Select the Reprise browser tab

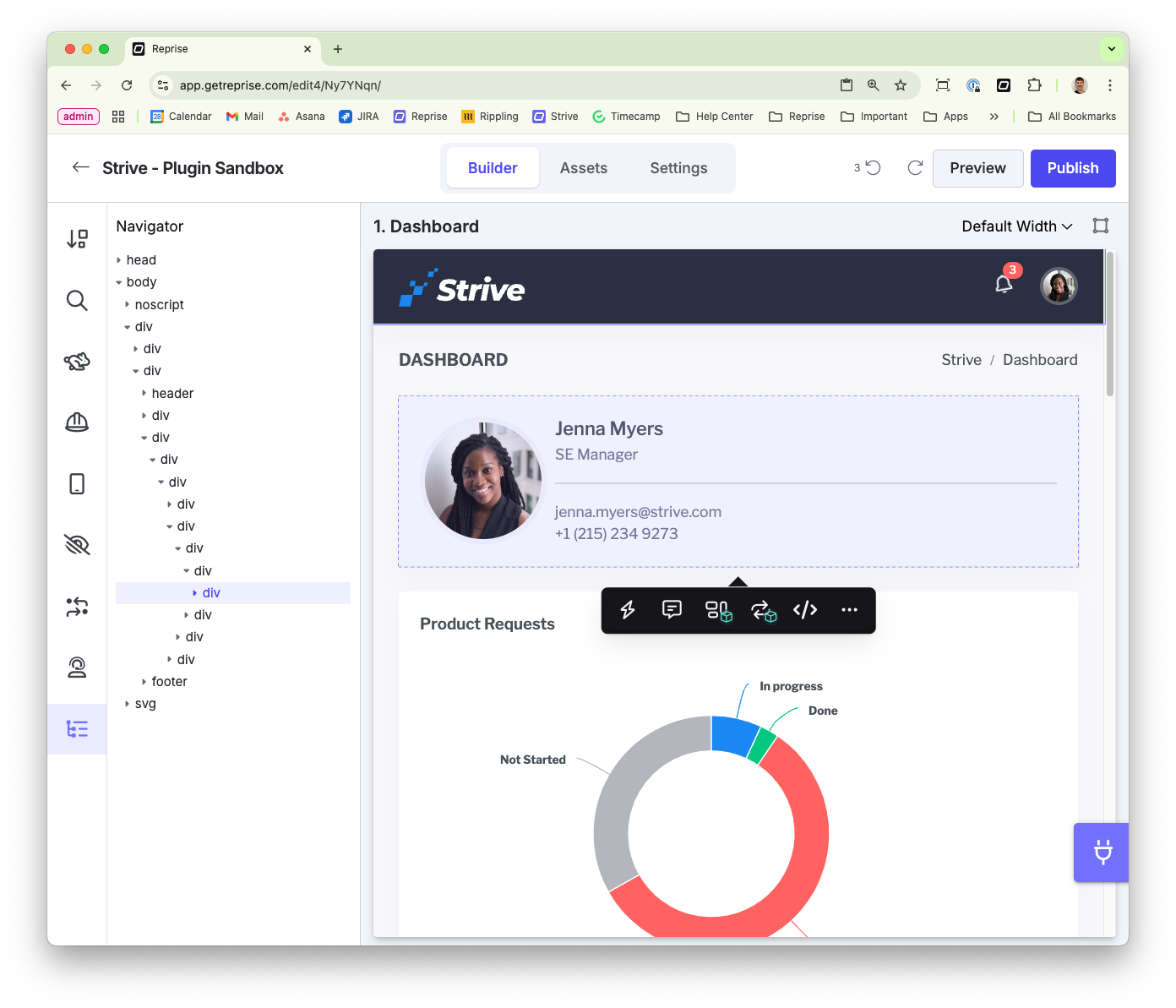coord(224,49)
